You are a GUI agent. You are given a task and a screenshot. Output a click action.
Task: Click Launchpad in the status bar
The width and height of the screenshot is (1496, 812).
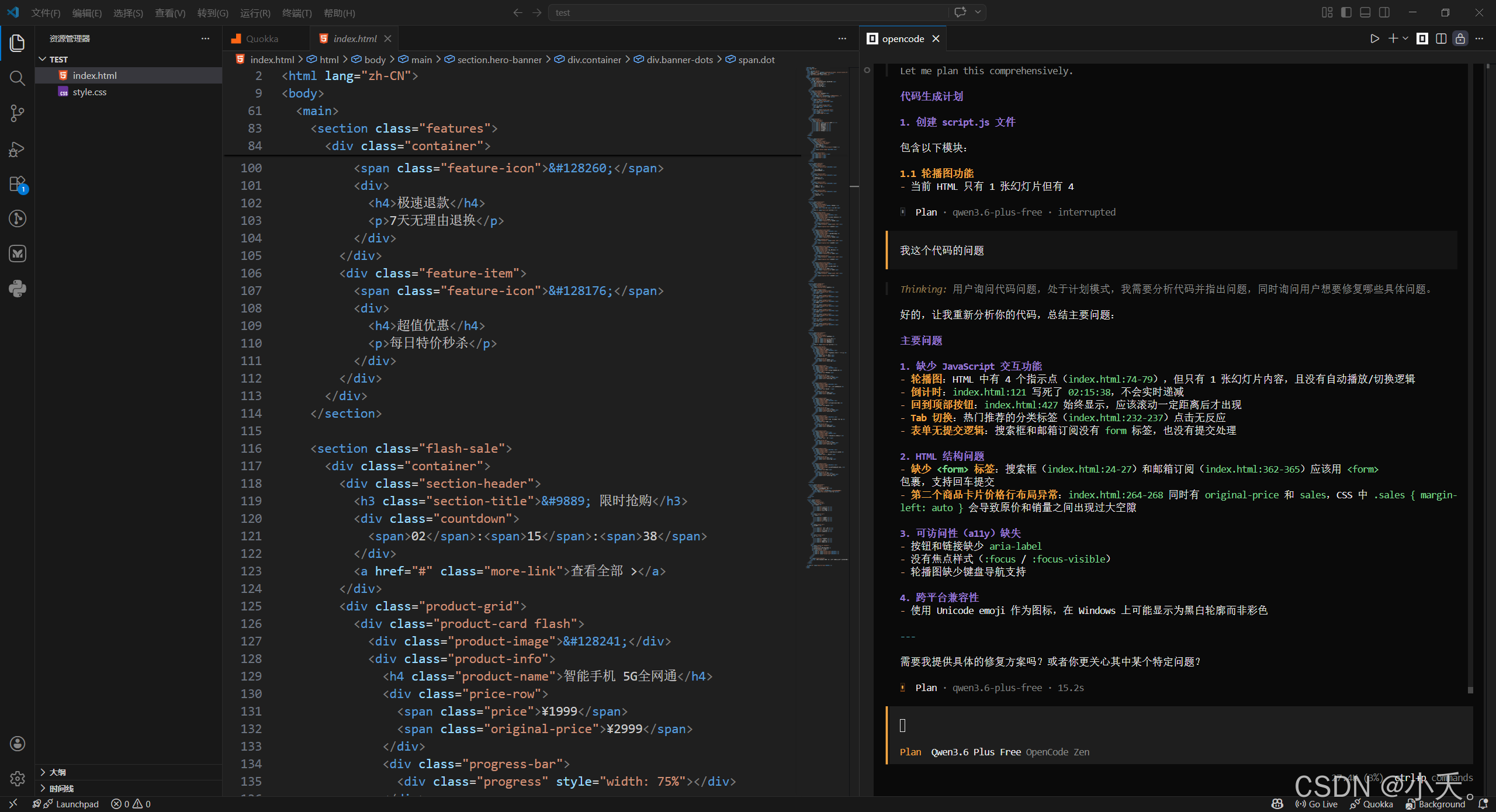click(x=77, y=804)
